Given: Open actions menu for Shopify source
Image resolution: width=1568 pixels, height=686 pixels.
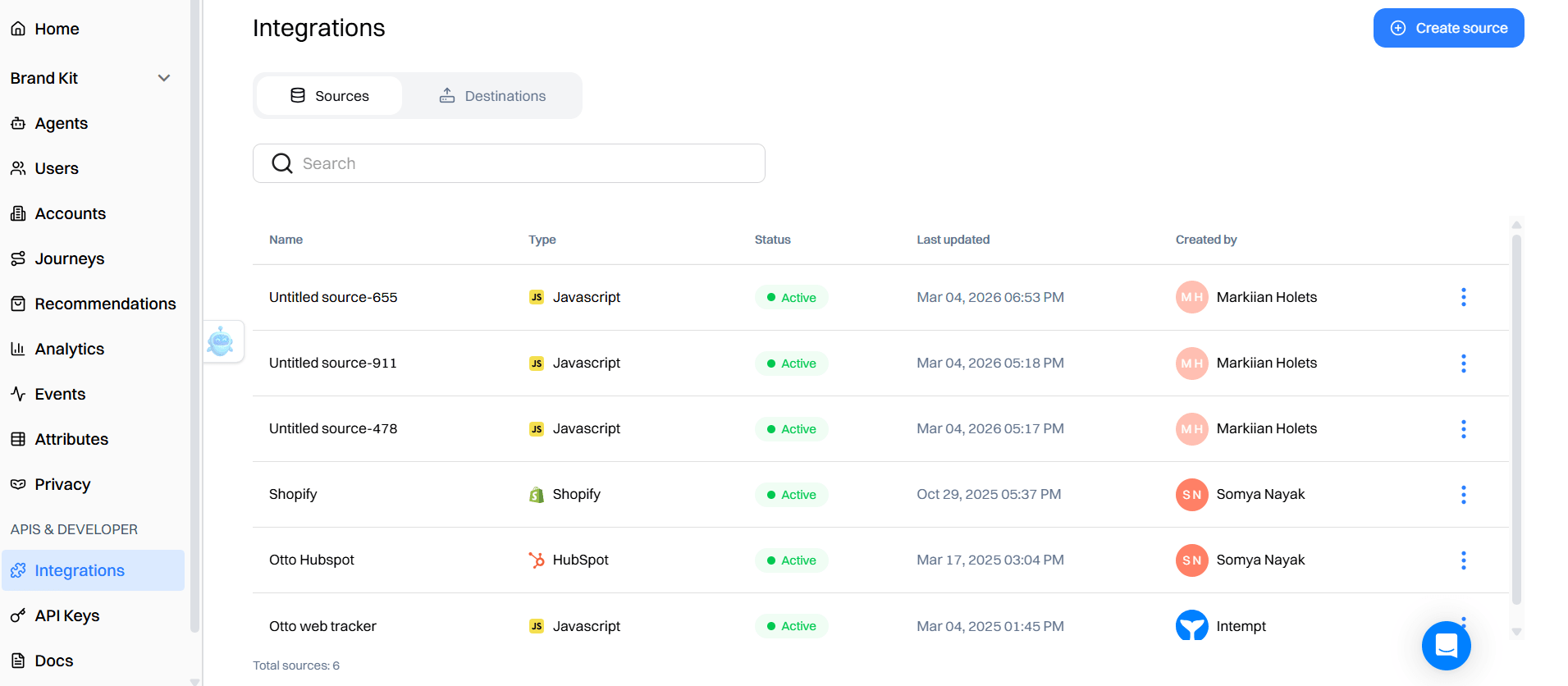Looking at the screenshot, I should [x=1463, y=495].
